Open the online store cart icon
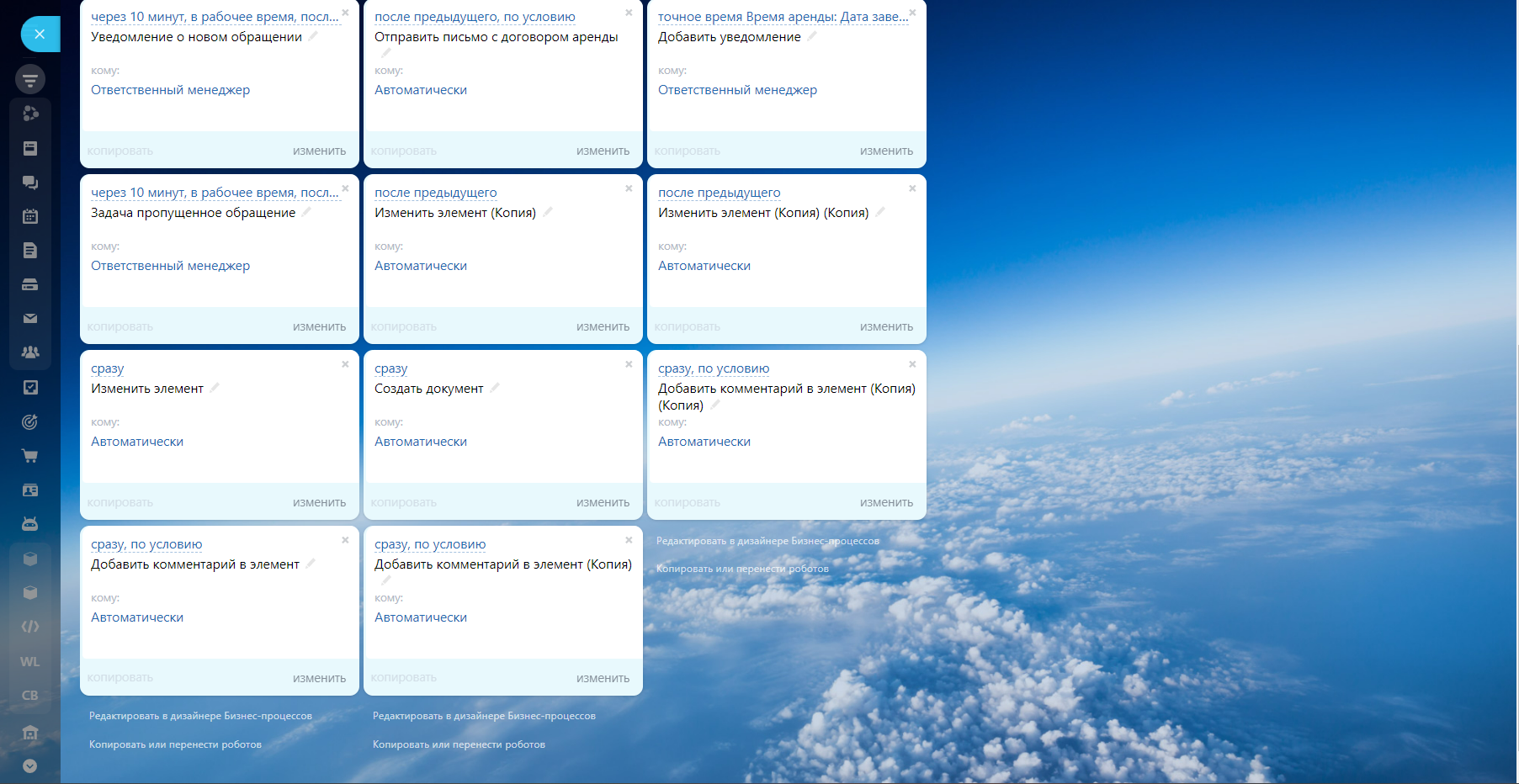Viewport: 1519px width, 784px height. pos(30,456)
